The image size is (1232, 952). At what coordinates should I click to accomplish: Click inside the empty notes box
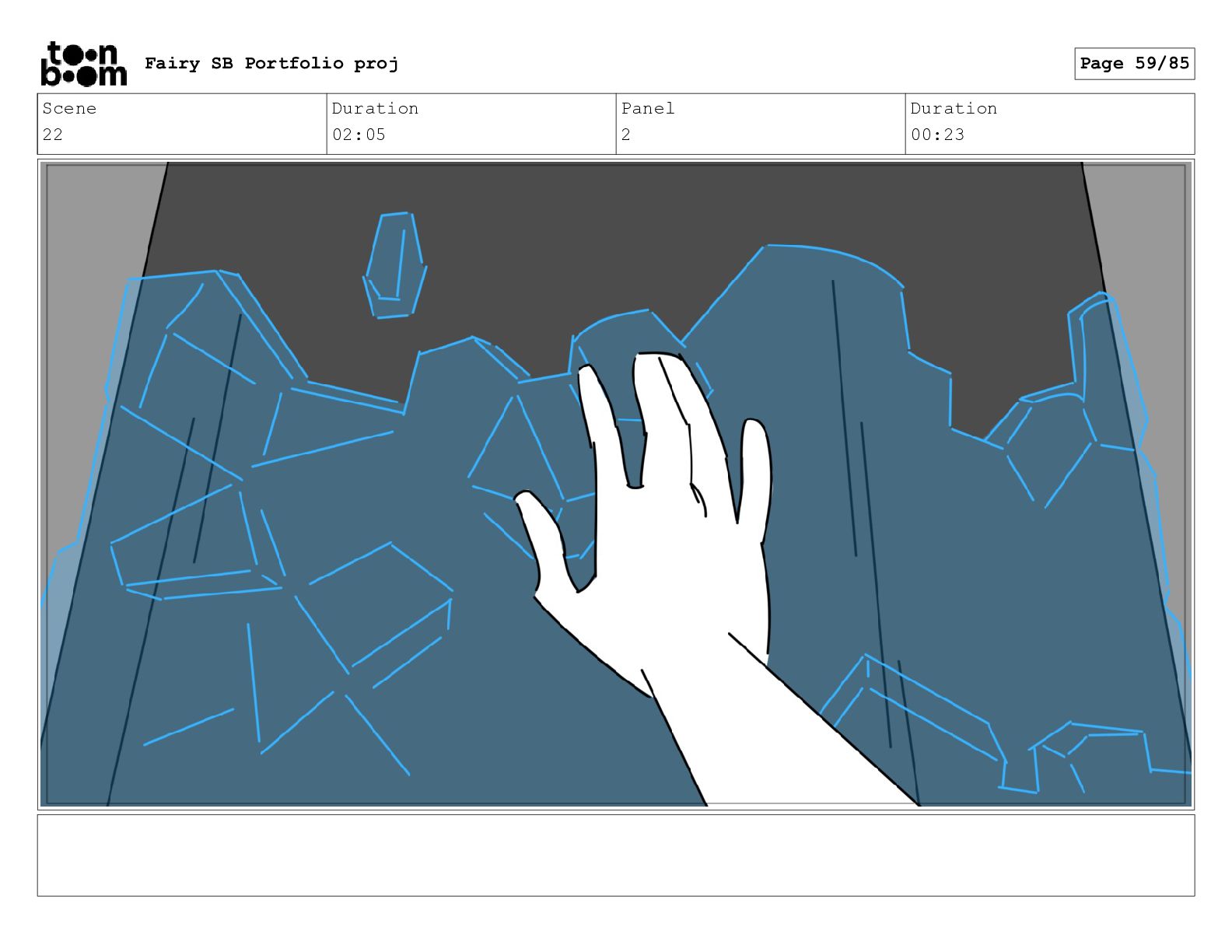(616, 855)
